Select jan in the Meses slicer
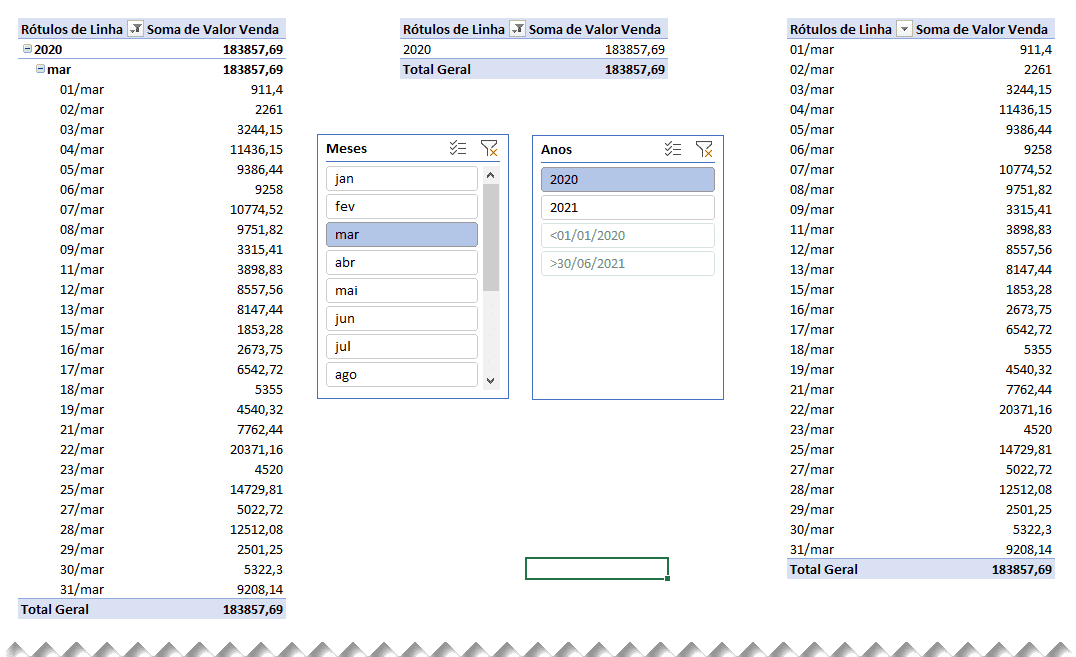Screen dimensions: 1076x657 pos(401,179)
